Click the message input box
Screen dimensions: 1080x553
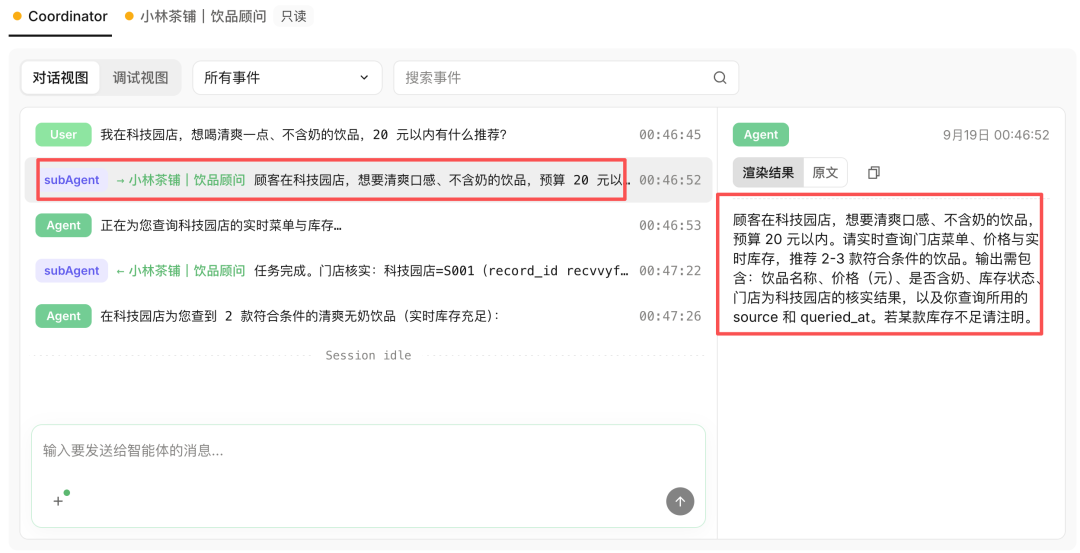point(368,476)
